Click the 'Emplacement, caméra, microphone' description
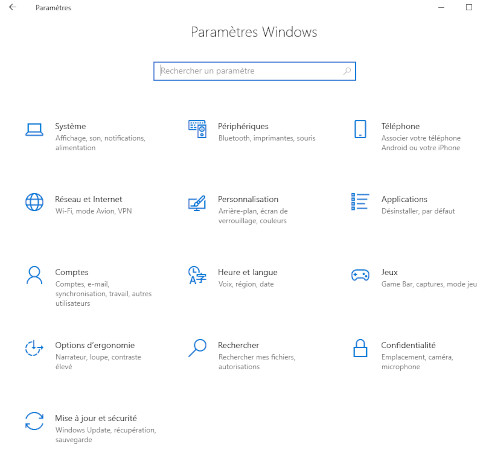 417,362
